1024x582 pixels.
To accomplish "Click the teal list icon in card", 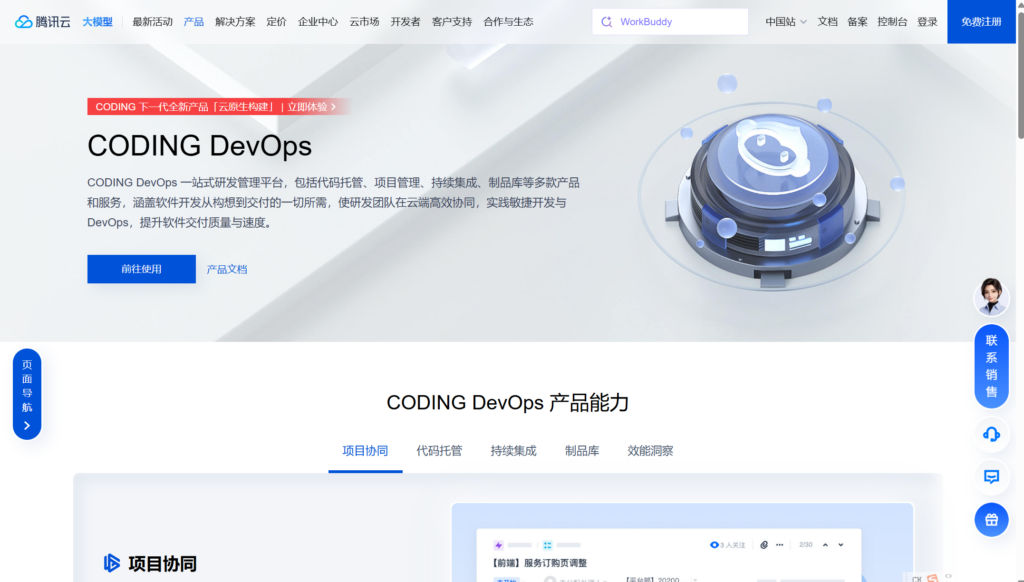I will 547,545.
